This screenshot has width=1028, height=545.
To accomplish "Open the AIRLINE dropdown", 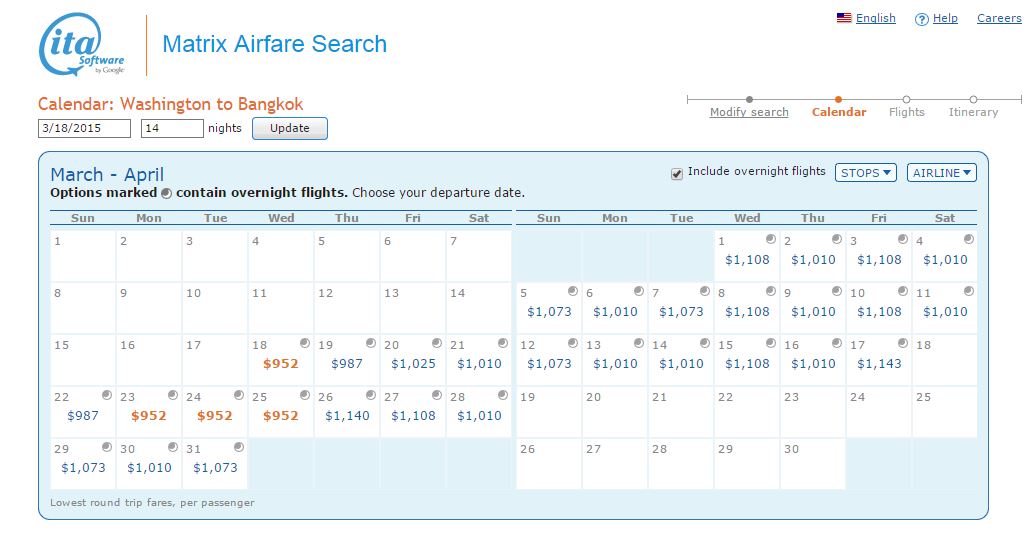I will coord(941,172).
